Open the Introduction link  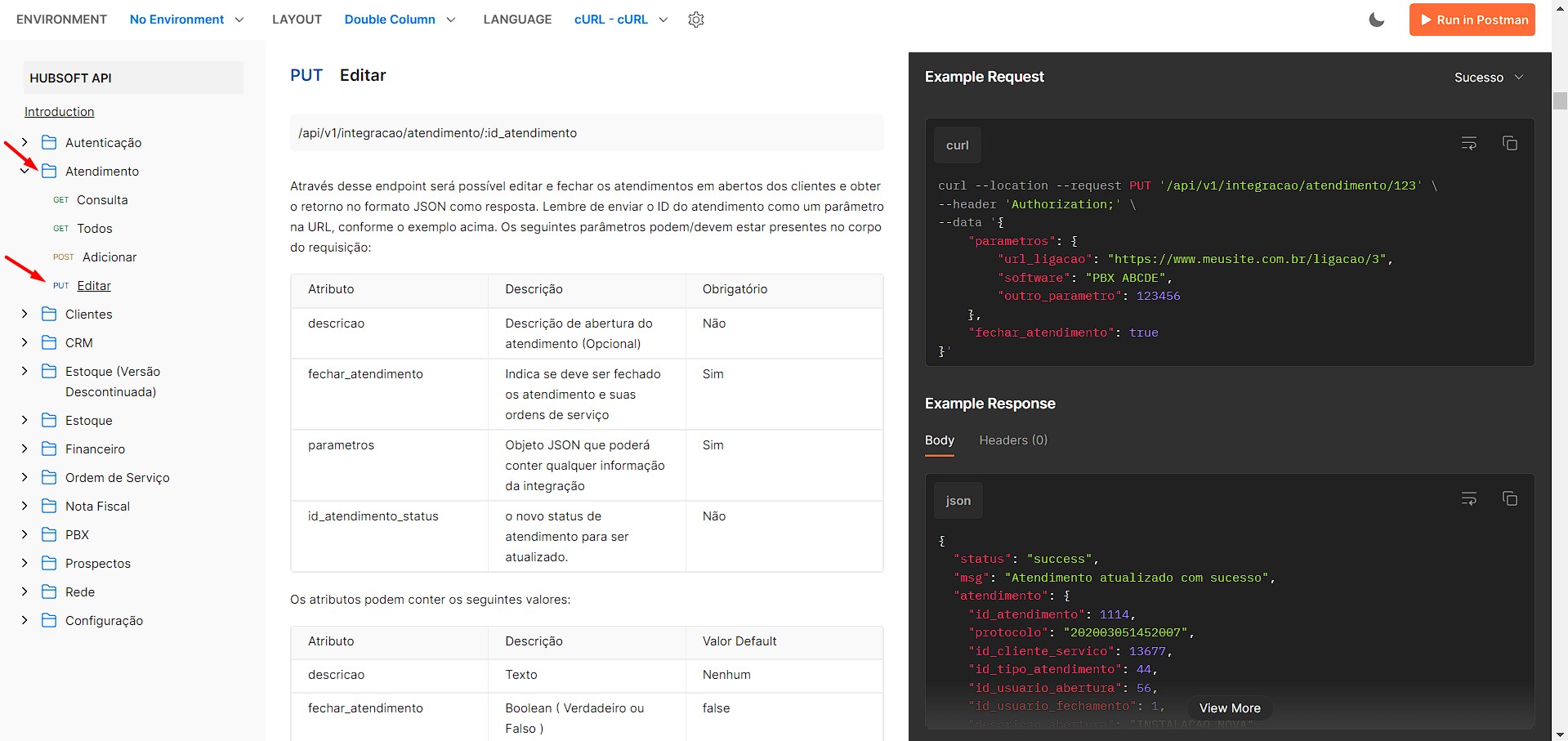[x=60, y=112]
